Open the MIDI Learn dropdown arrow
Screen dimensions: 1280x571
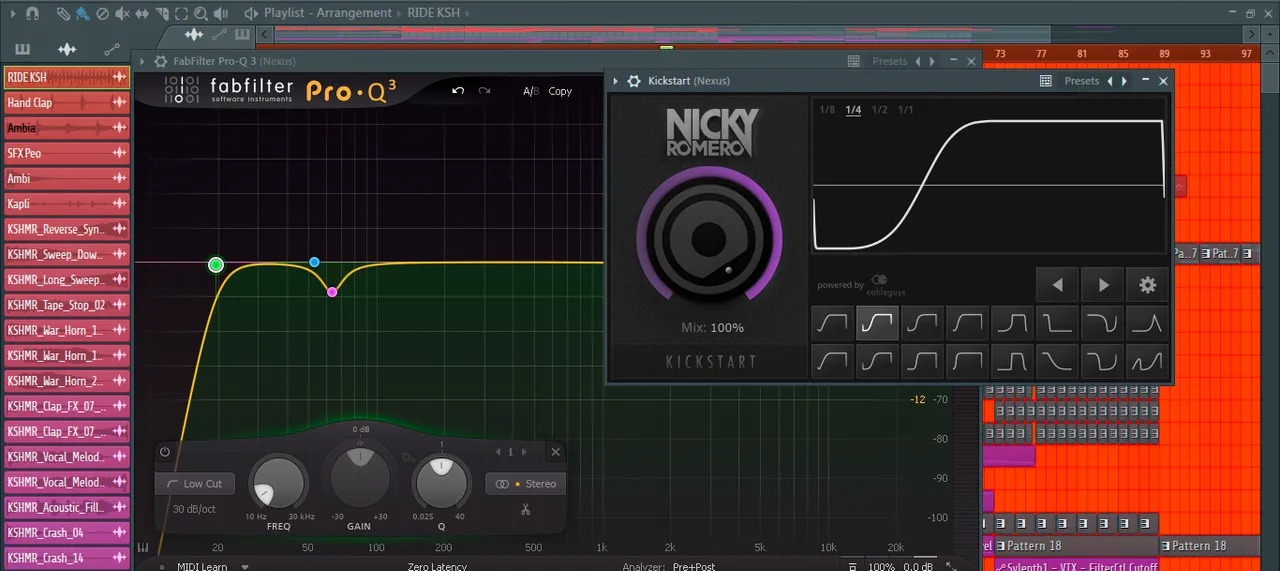(x=245, y=567)
